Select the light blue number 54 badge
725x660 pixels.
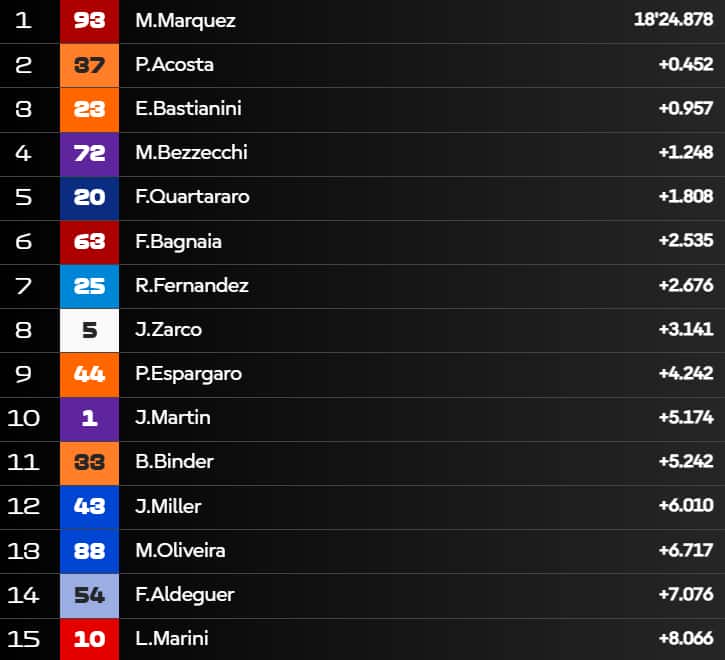point(89,595)
